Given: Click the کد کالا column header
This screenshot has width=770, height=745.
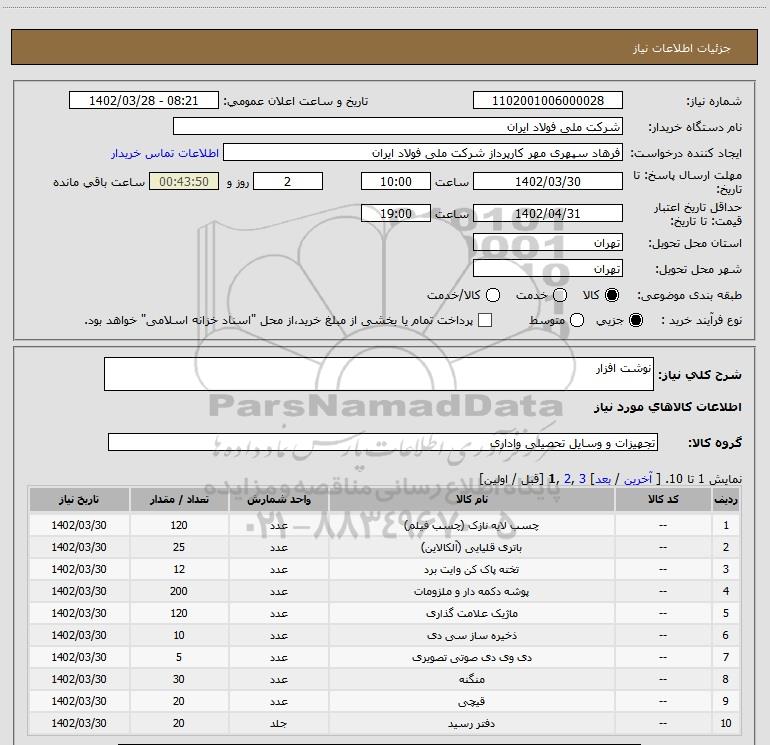Looking at the screenshot, I should [x=663, y=499].
